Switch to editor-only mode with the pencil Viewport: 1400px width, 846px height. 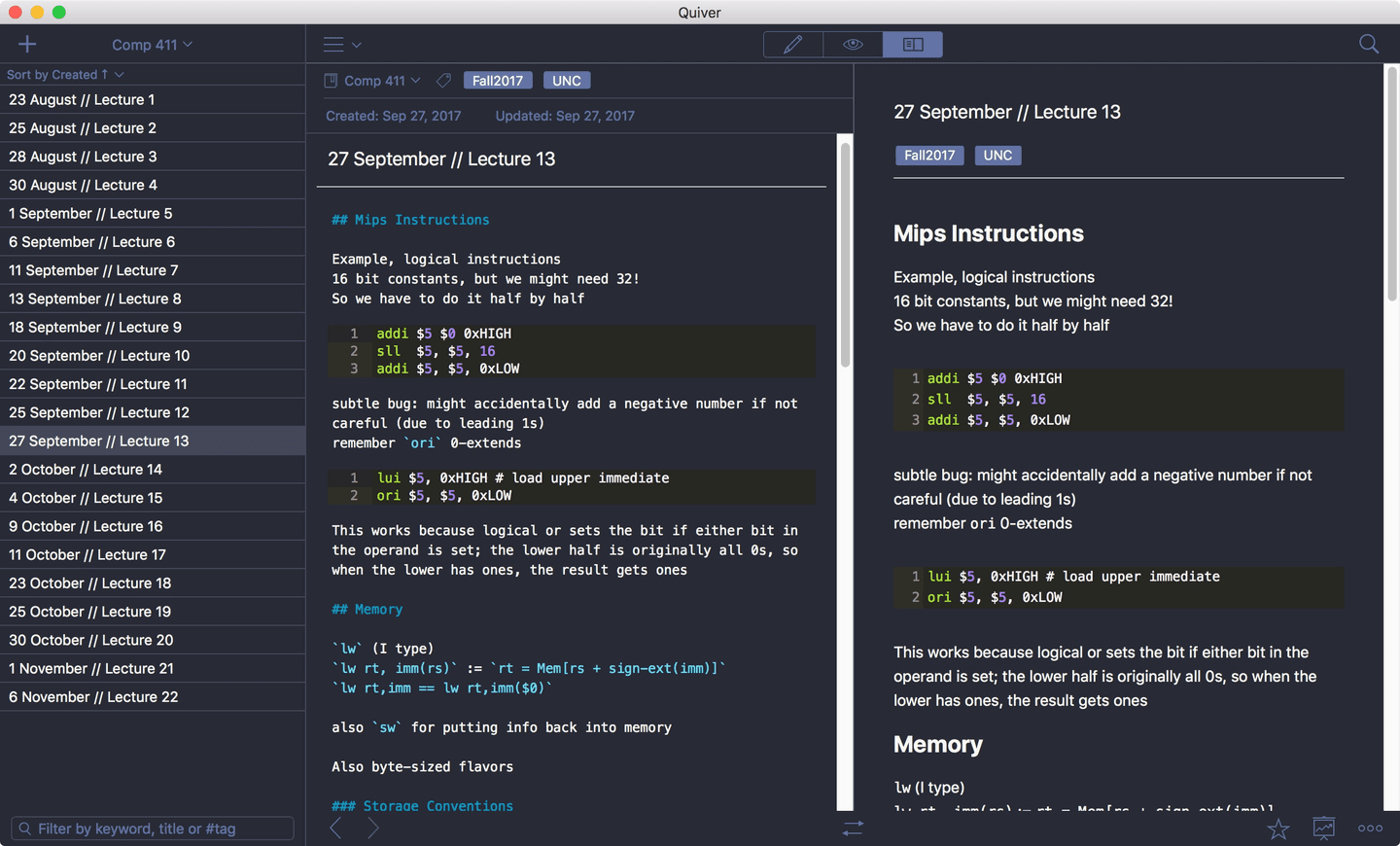pos(792,44)
